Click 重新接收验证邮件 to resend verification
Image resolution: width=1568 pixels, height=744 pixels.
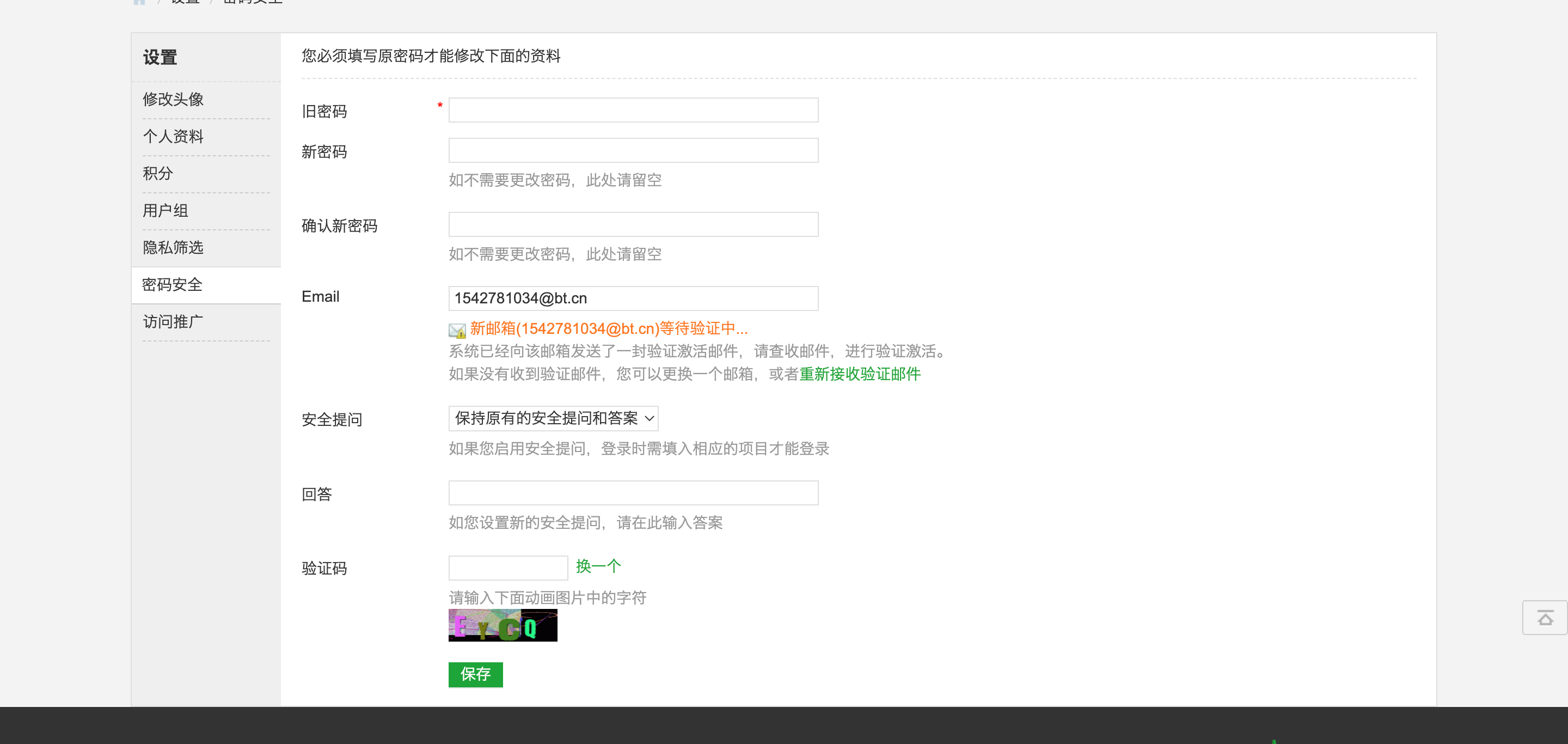pyautogui.click(x=860, y=374)
